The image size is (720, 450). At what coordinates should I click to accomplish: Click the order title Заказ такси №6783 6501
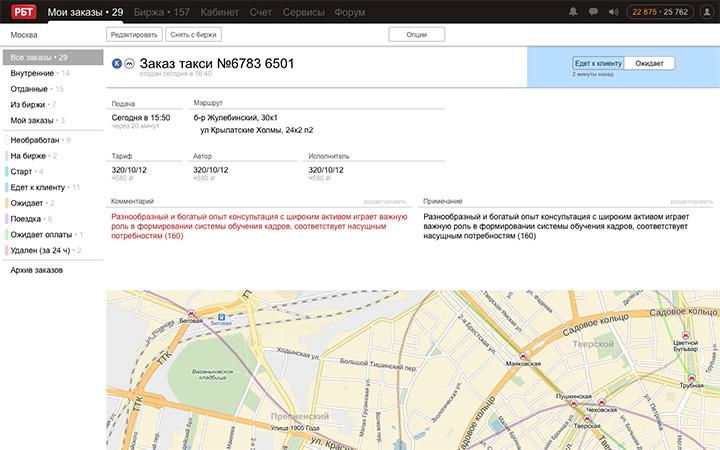(x=217, y=63)
